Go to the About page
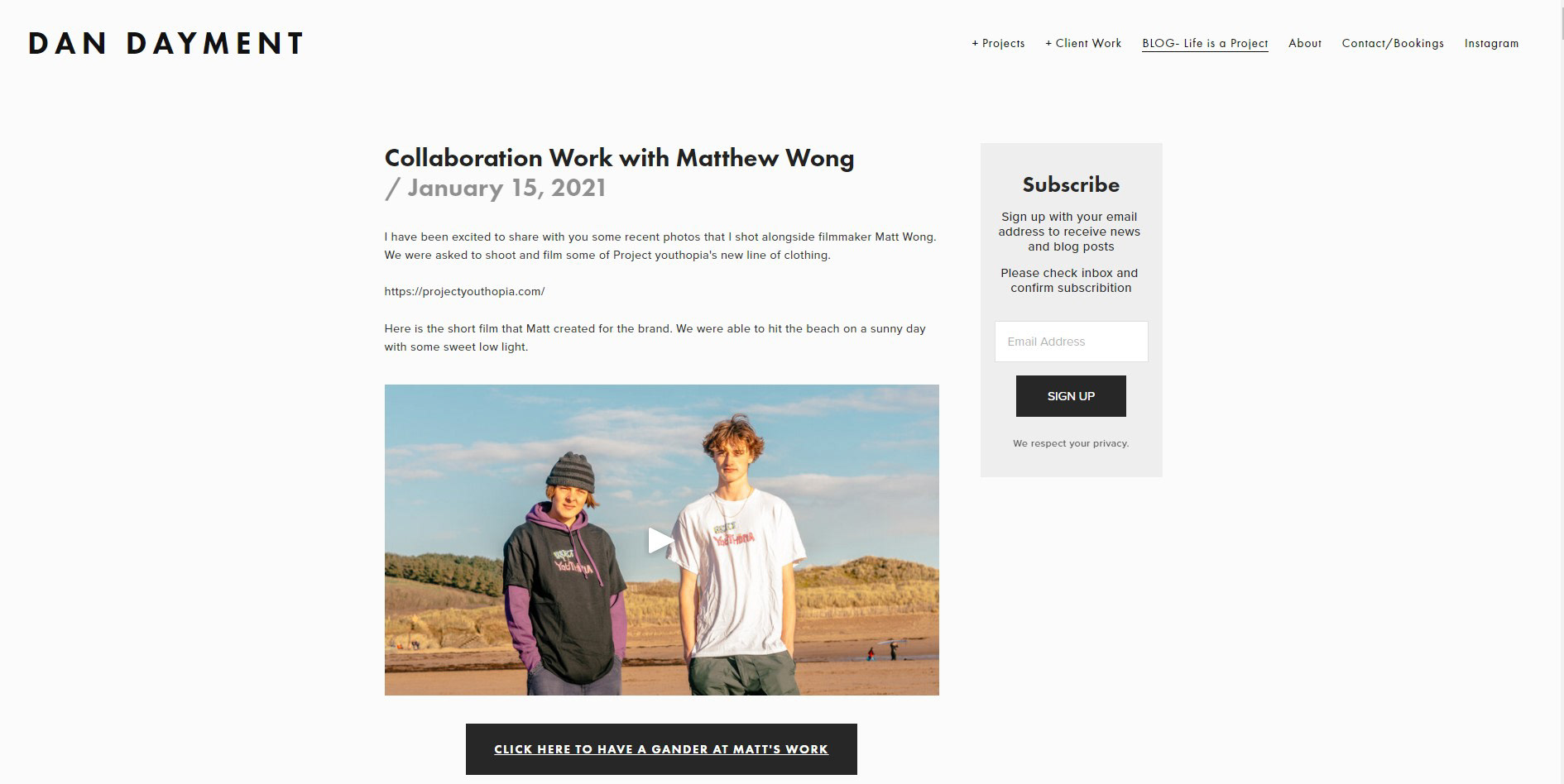 pos(1305,43)
